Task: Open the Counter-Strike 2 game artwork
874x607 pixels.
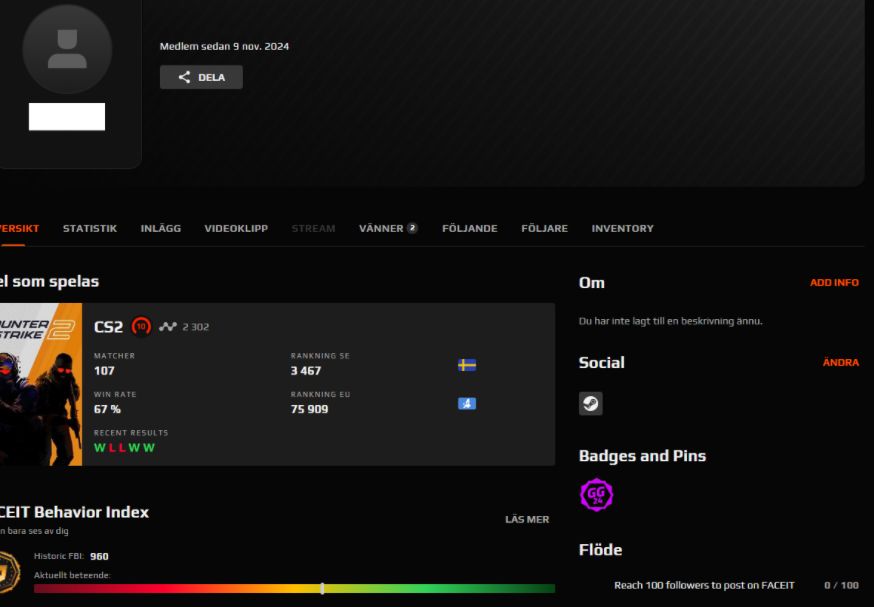Action: click(41, 385)
